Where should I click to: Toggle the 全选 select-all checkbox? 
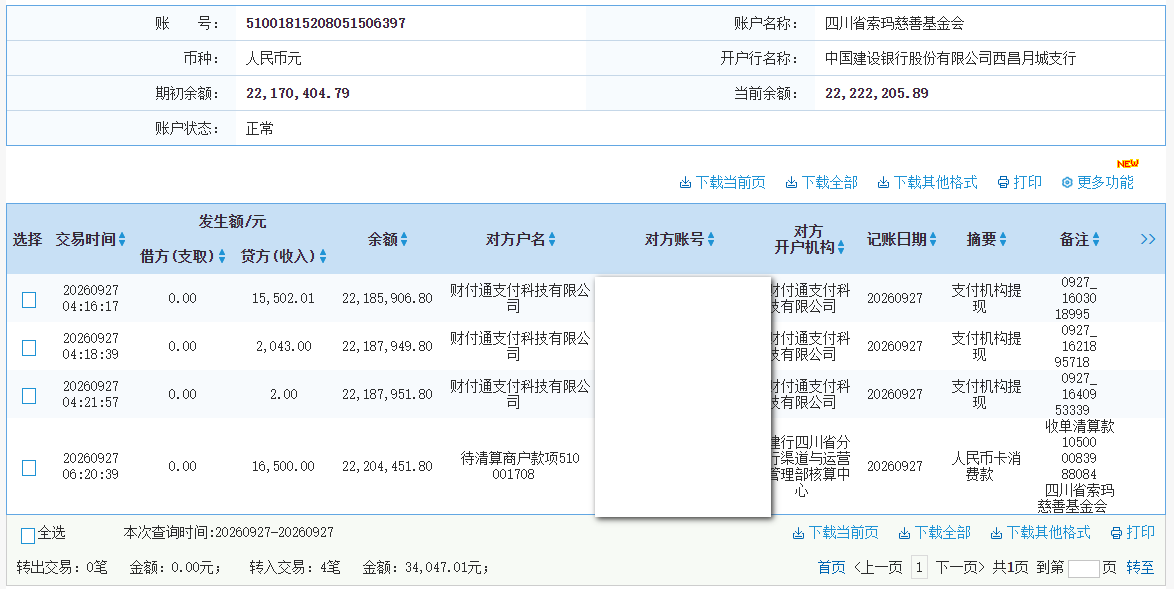click(x=28, y=535)
